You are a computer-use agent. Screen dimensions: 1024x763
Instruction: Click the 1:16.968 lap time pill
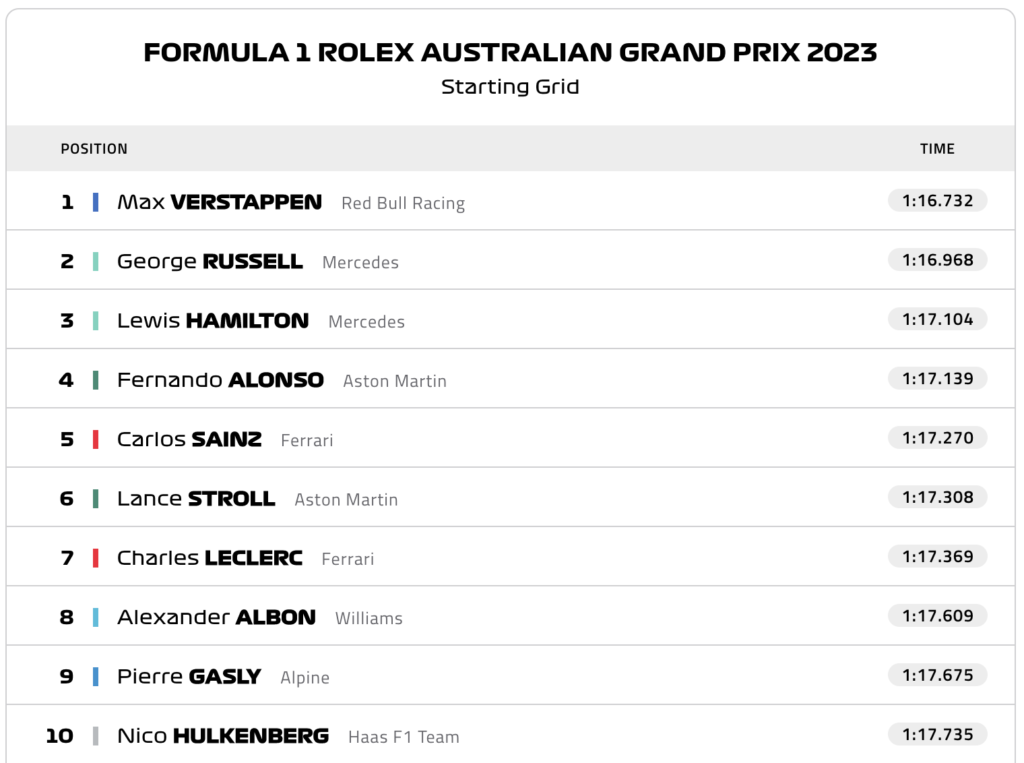pyautogui.click(x=937, y=260)
